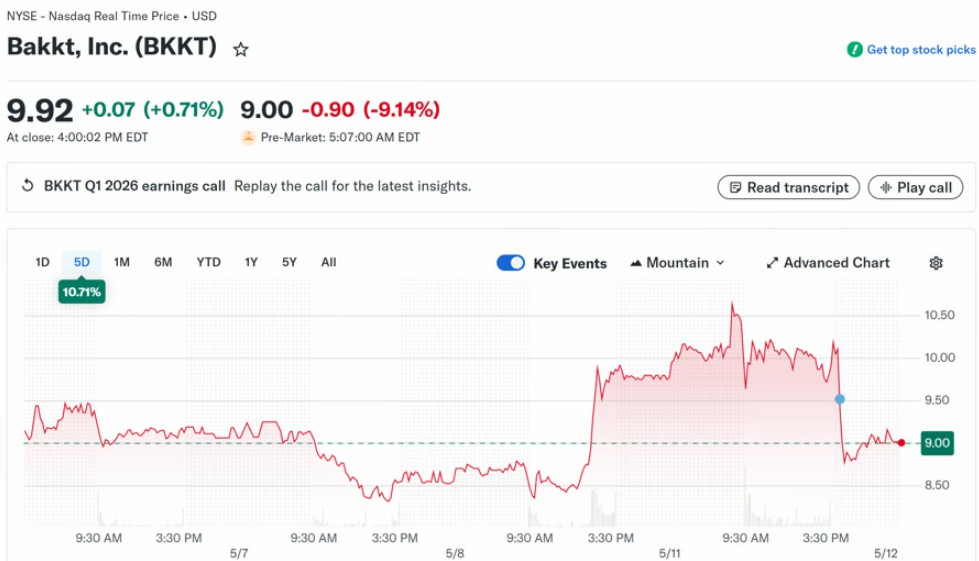Click the 9.92 closing price value
This screenshot has width=979, height=561.
coord(40,111)
